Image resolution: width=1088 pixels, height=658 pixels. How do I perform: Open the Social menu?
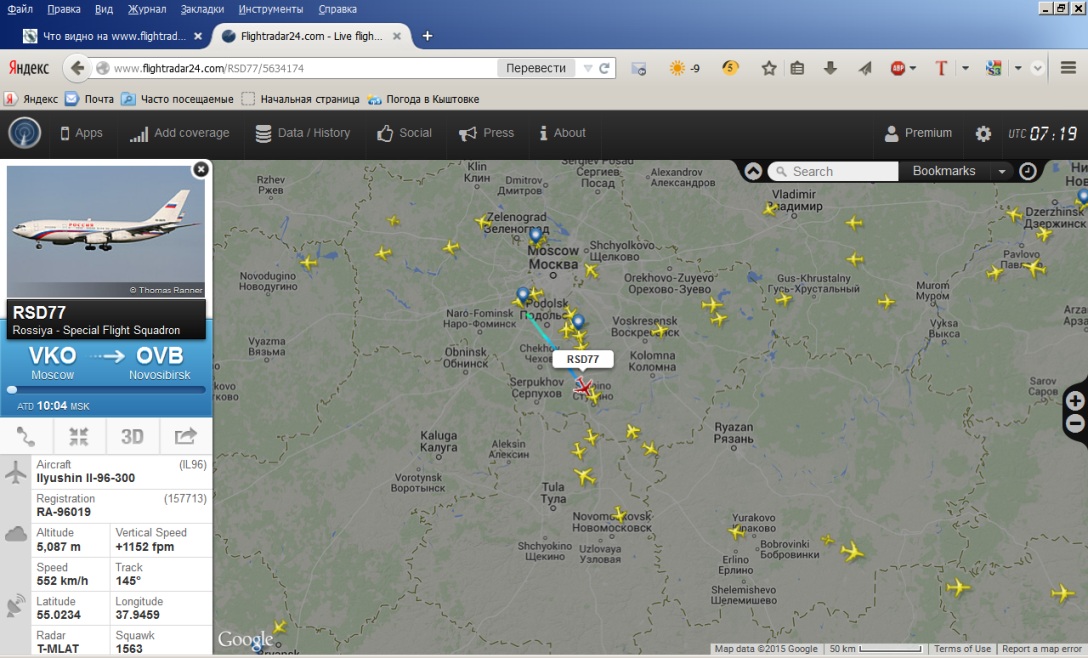click(405, 133)
